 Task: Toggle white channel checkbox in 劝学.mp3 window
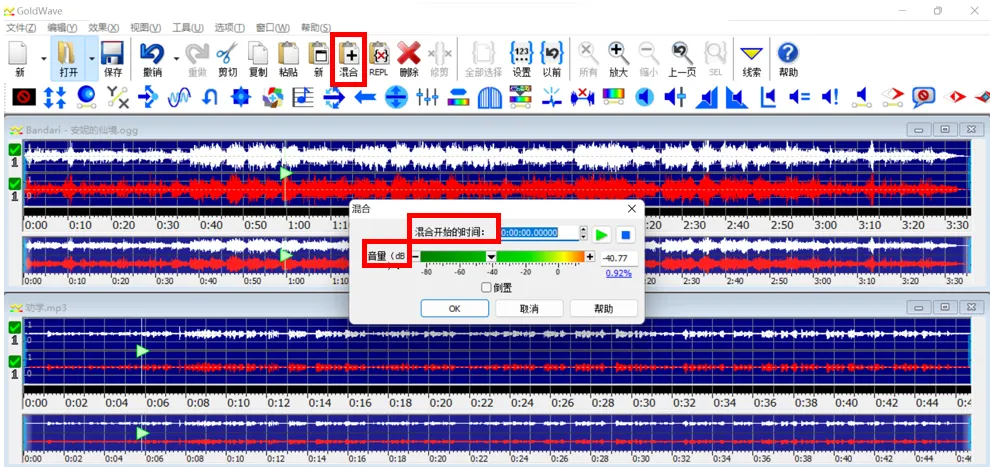pos(15,328)
